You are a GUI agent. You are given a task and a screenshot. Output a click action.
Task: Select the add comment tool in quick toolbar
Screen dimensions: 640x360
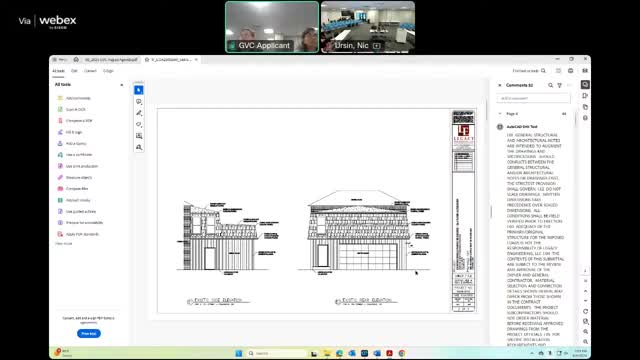point(139,102)
